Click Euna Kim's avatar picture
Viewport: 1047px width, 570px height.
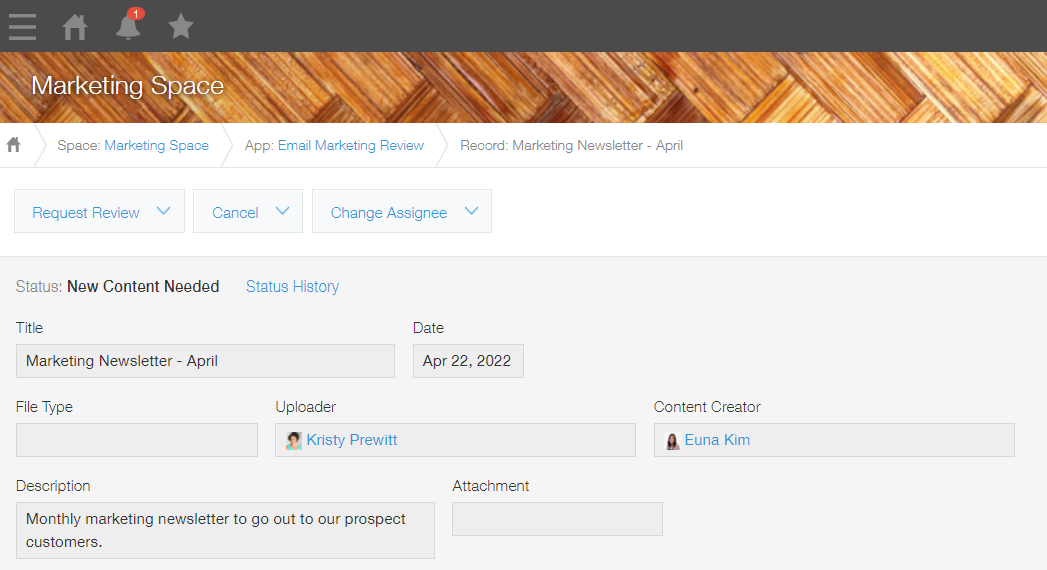(673, 440)
